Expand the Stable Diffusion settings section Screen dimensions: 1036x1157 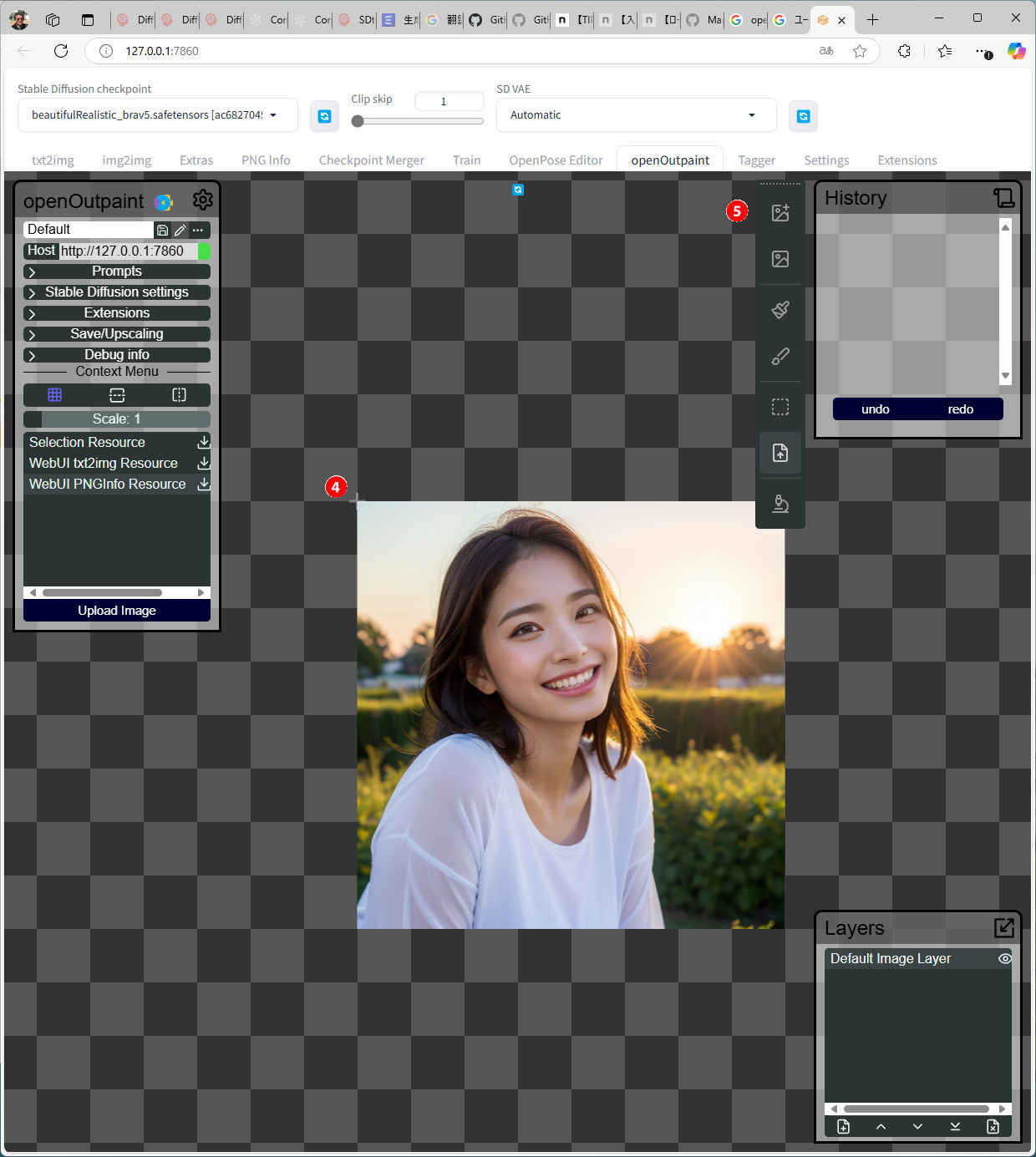click(116, 292)
